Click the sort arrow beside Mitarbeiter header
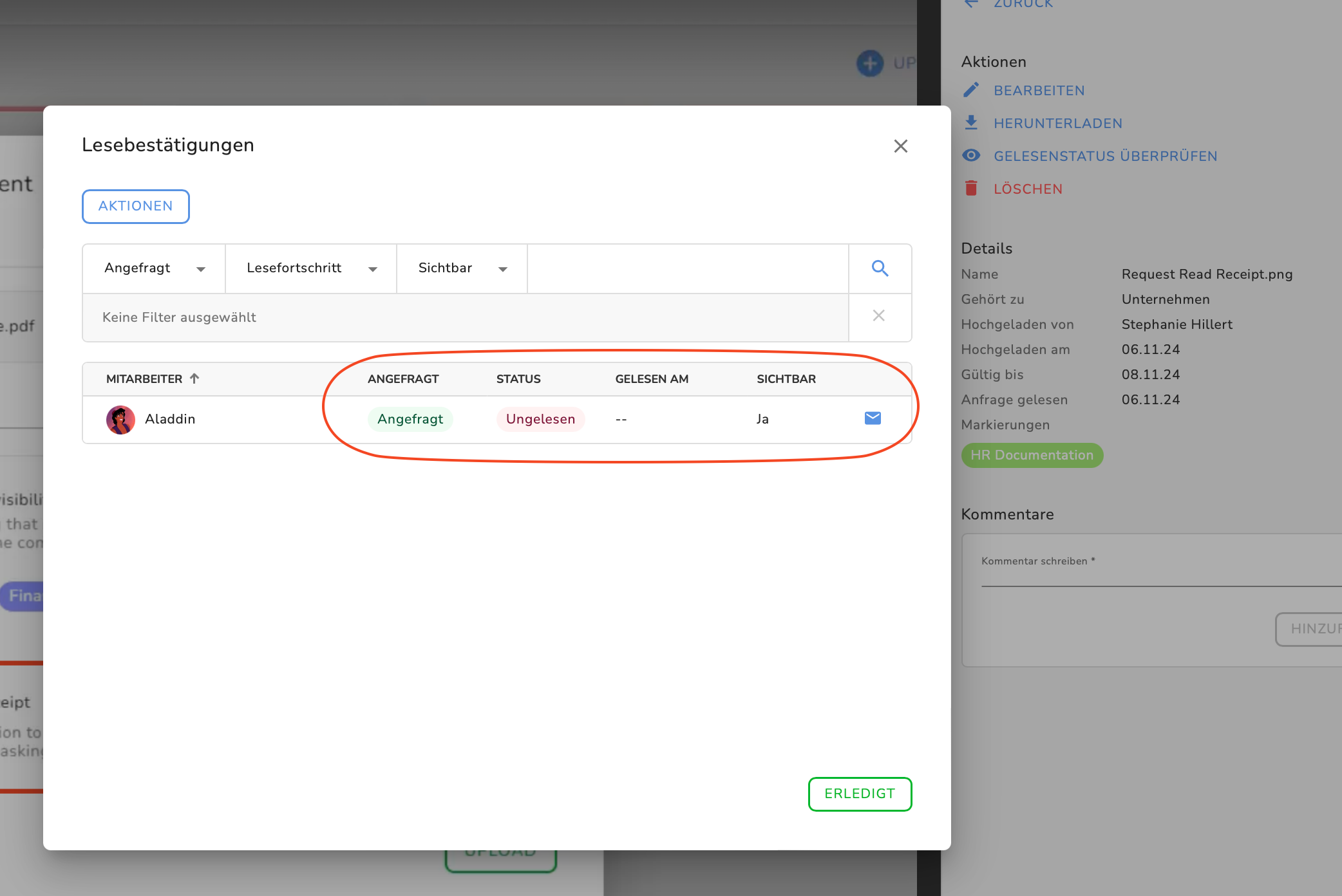1342x896 pixels. (x=194, y=378)
